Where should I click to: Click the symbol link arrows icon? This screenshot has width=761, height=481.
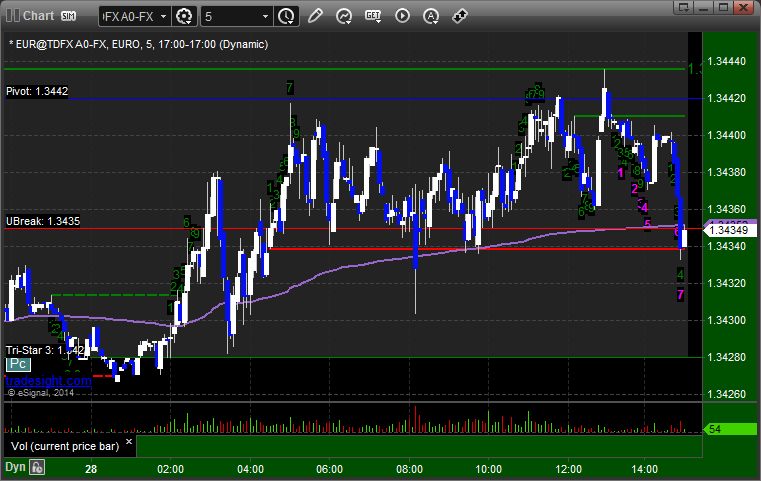click(x=459, y=16)
